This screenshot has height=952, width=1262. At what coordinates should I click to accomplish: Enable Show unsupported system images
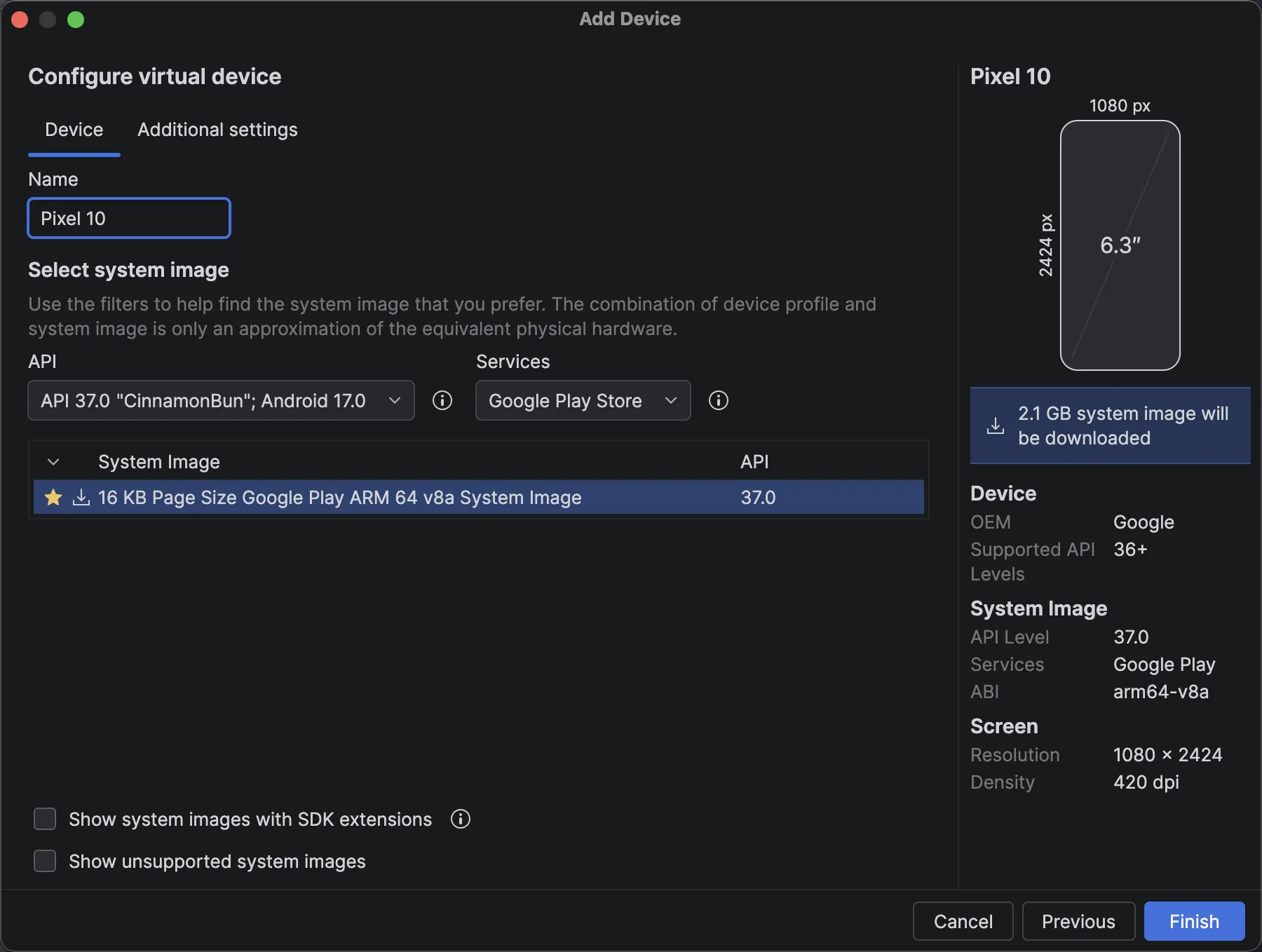point(45,861)
